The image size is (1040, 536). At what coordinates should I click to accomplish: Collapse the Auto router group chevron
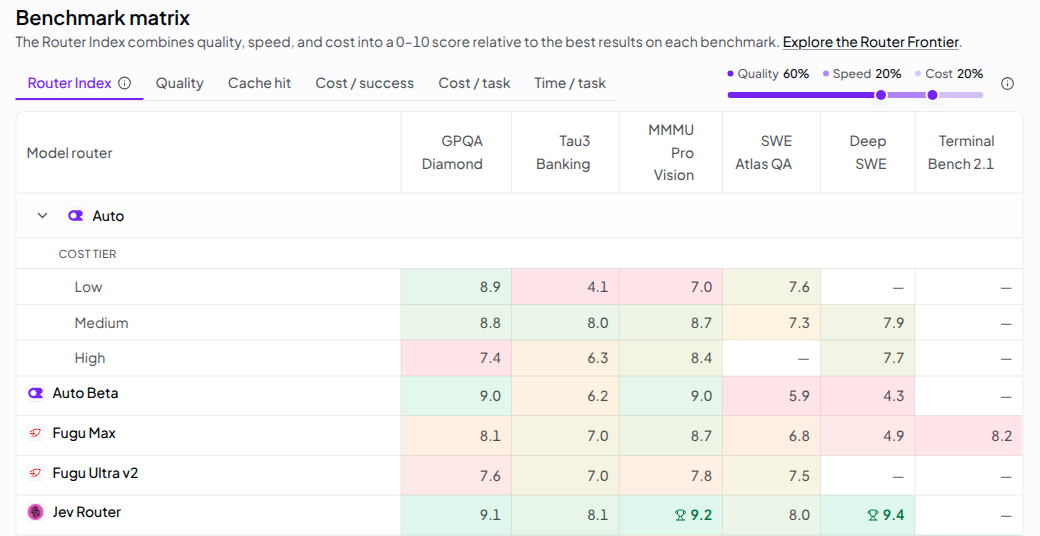42,216
